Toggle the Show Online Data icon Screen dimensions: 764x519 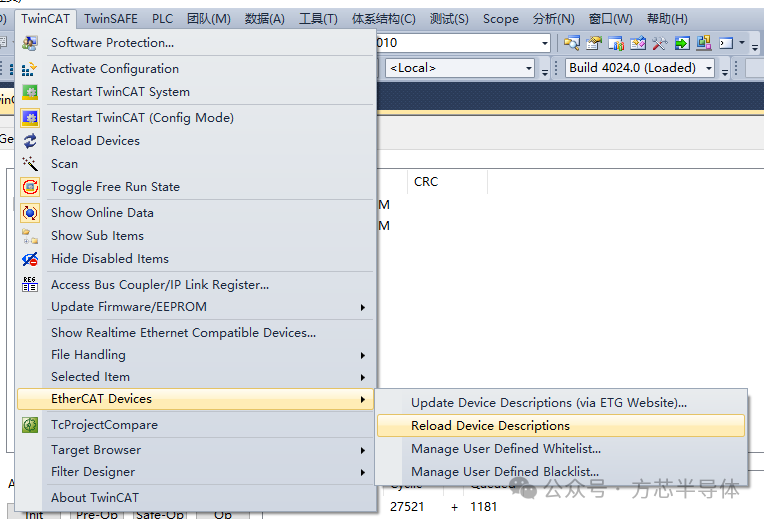[x=30, y=213]
